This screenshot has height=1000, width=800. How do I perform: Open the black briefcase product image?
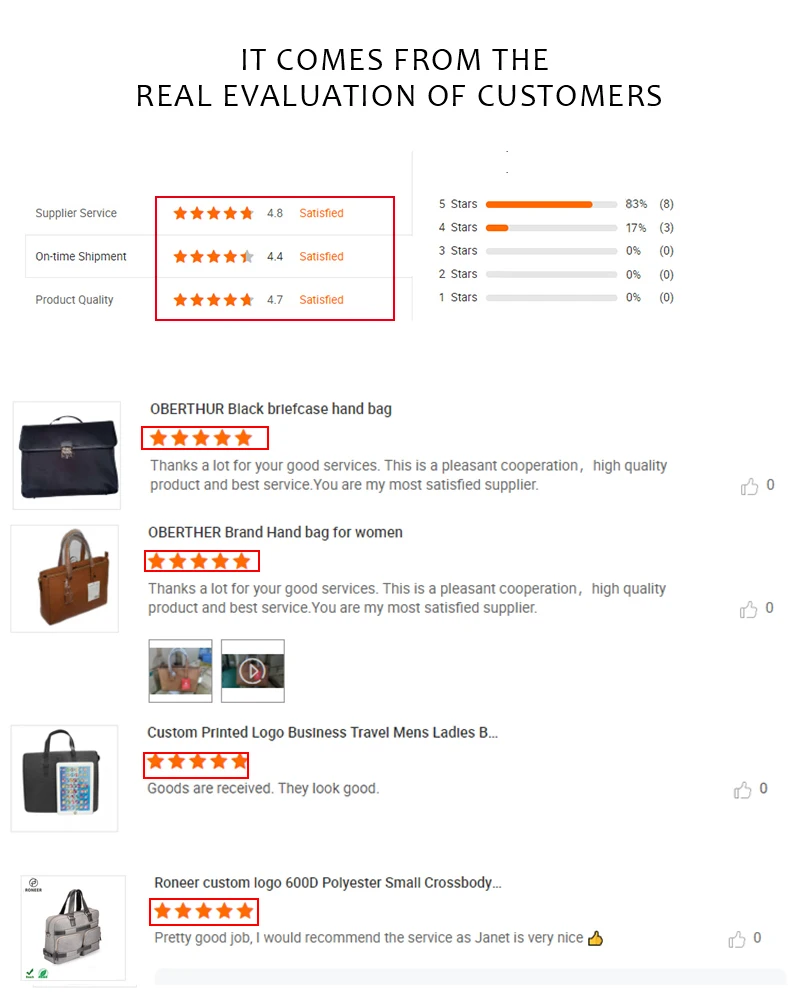pyautogui.click(x=67, y=455)
